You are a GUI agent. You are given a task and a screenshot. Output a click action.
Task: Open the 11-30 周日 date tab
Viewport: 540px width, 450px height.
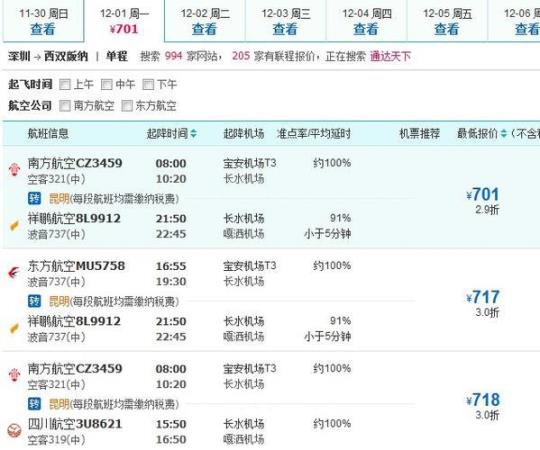43,21
